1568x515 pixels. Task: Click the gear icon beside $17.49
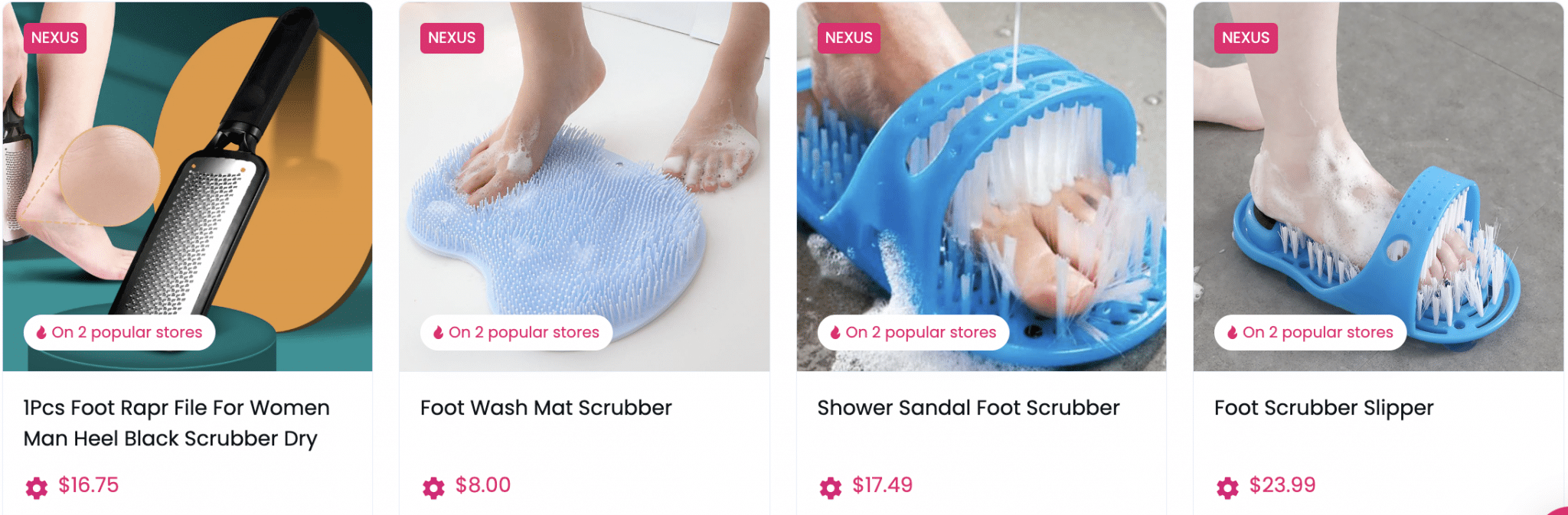[x=830, y=487]
